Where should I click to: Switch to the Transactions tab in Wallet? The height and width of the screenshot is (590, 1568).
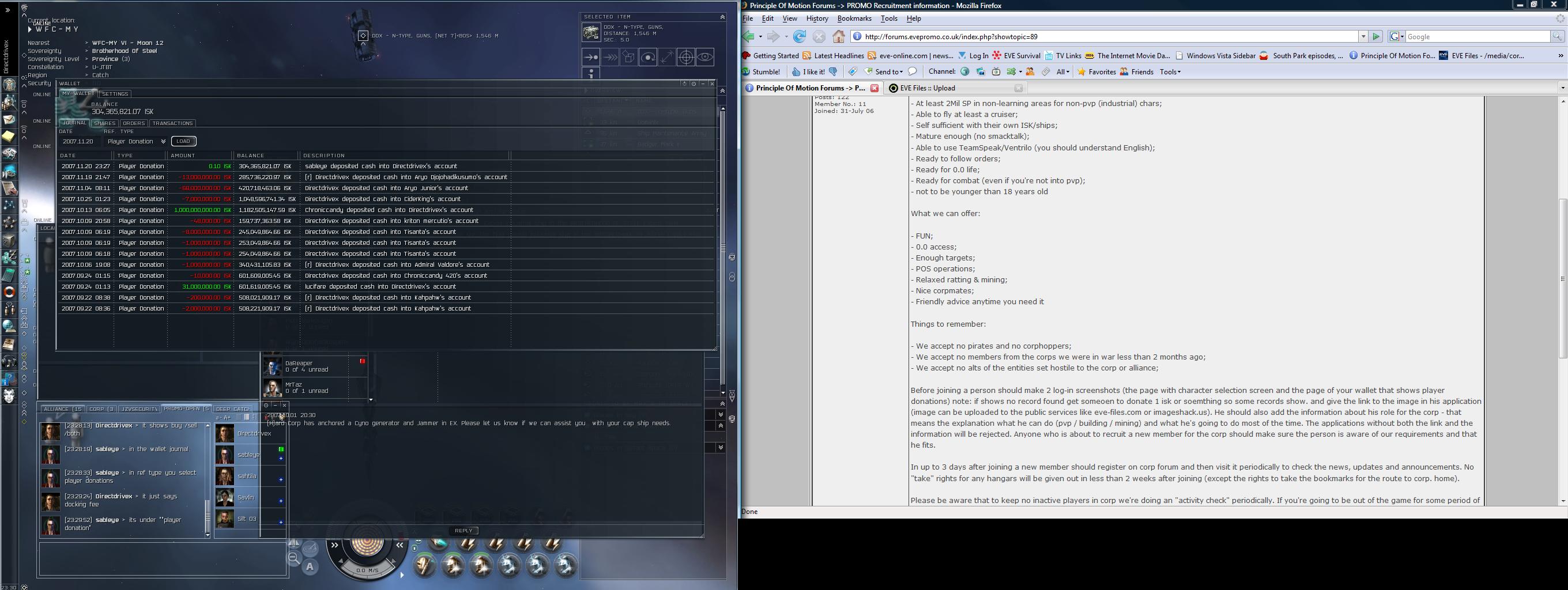(x=173, y=123)
